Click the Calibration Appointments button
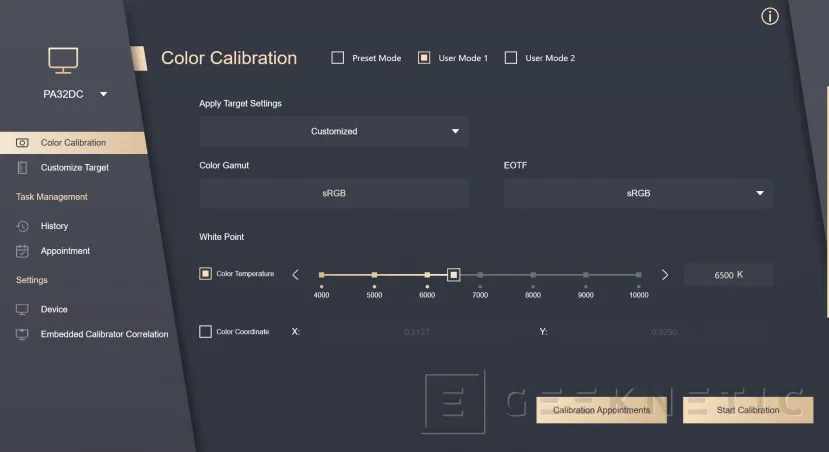 coord(601,410)
